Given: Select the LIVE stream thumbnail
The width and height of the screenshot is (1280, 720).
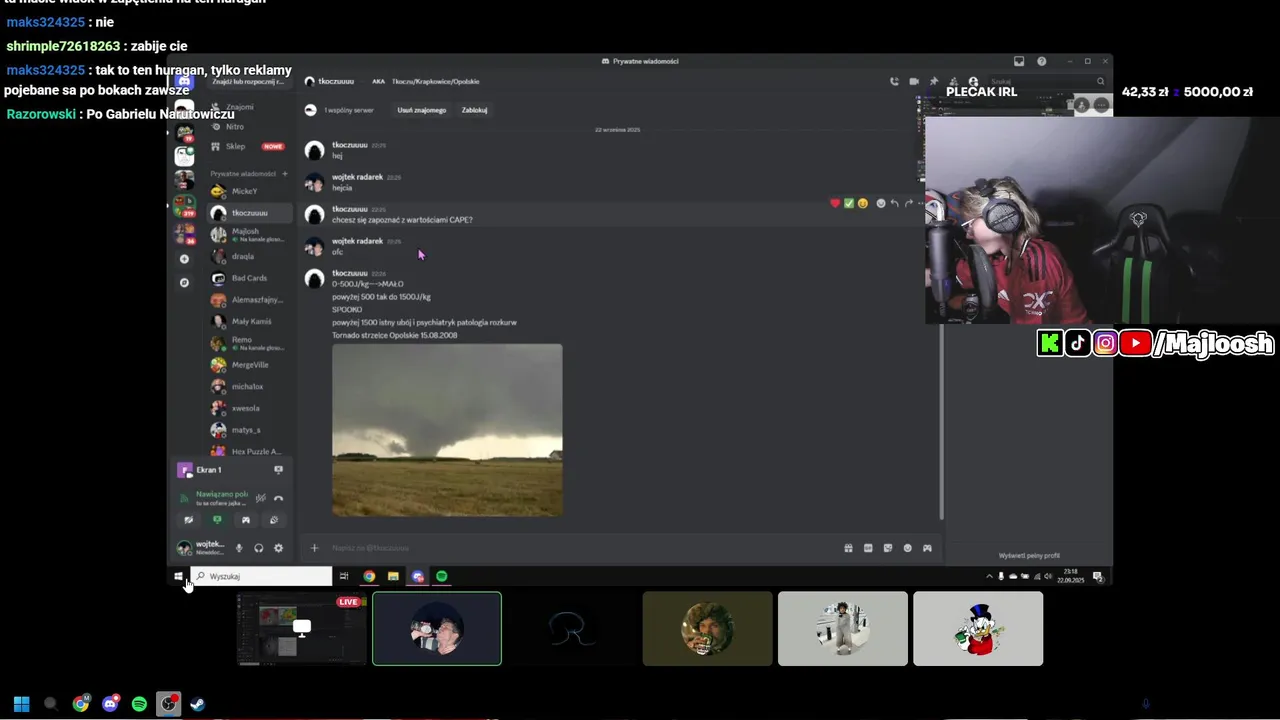Looking at the screenshot, I should point(301,629).
